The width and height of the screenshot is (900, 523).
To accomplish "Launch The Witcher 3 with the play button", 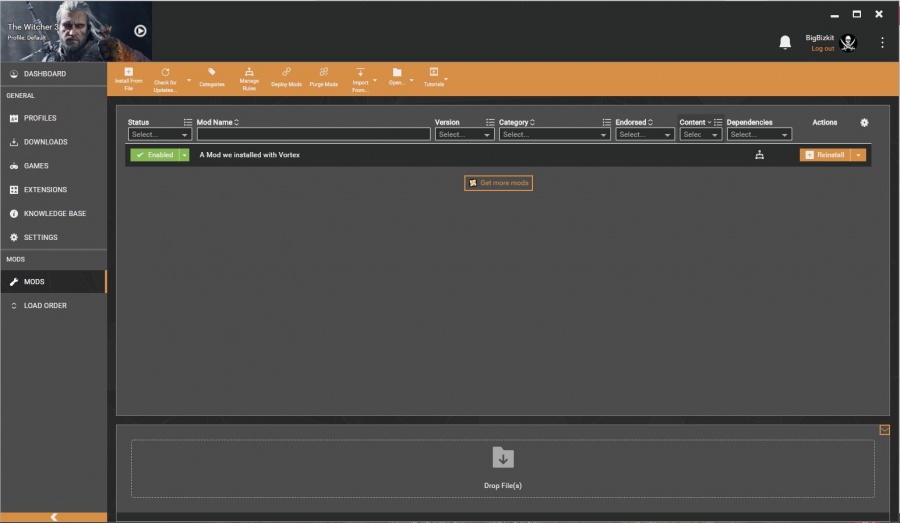I will [140, 31].
